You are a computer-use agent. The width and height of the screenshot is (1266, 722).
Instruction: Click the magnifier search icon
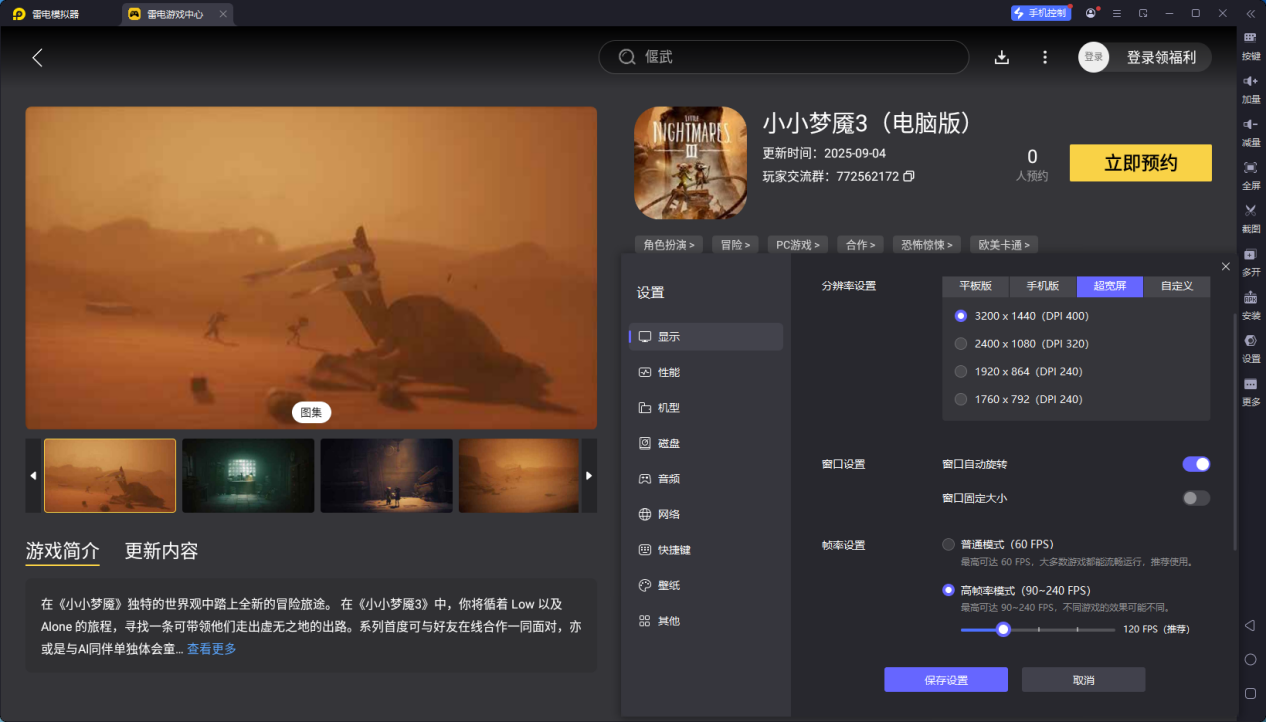click(627, 57)
